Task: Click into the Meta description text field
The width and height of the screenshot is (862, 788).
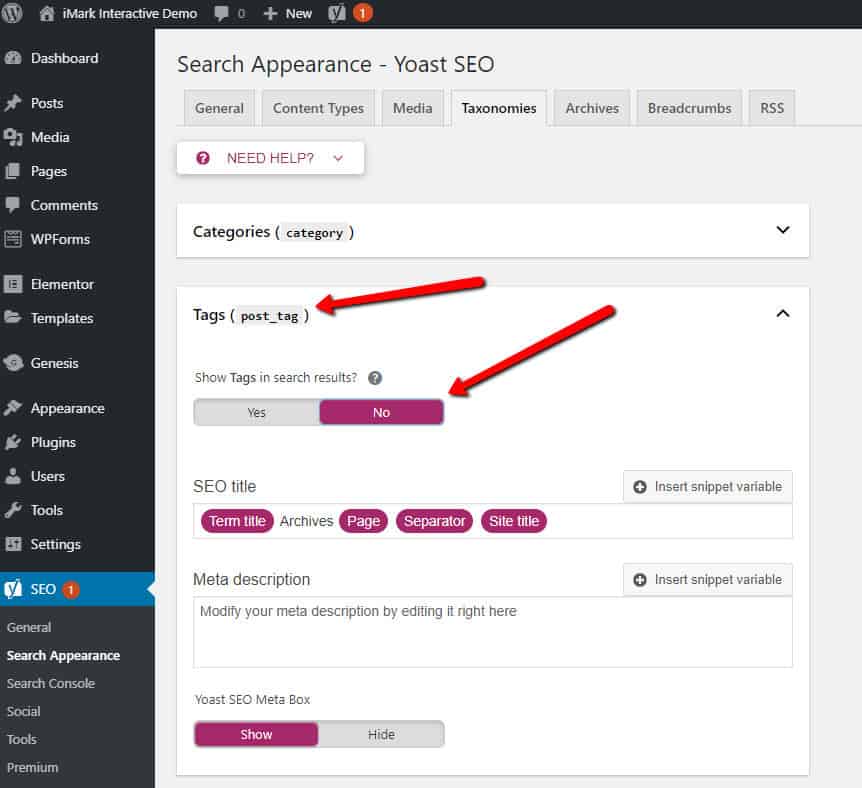Action: click(x=493, y=632)
